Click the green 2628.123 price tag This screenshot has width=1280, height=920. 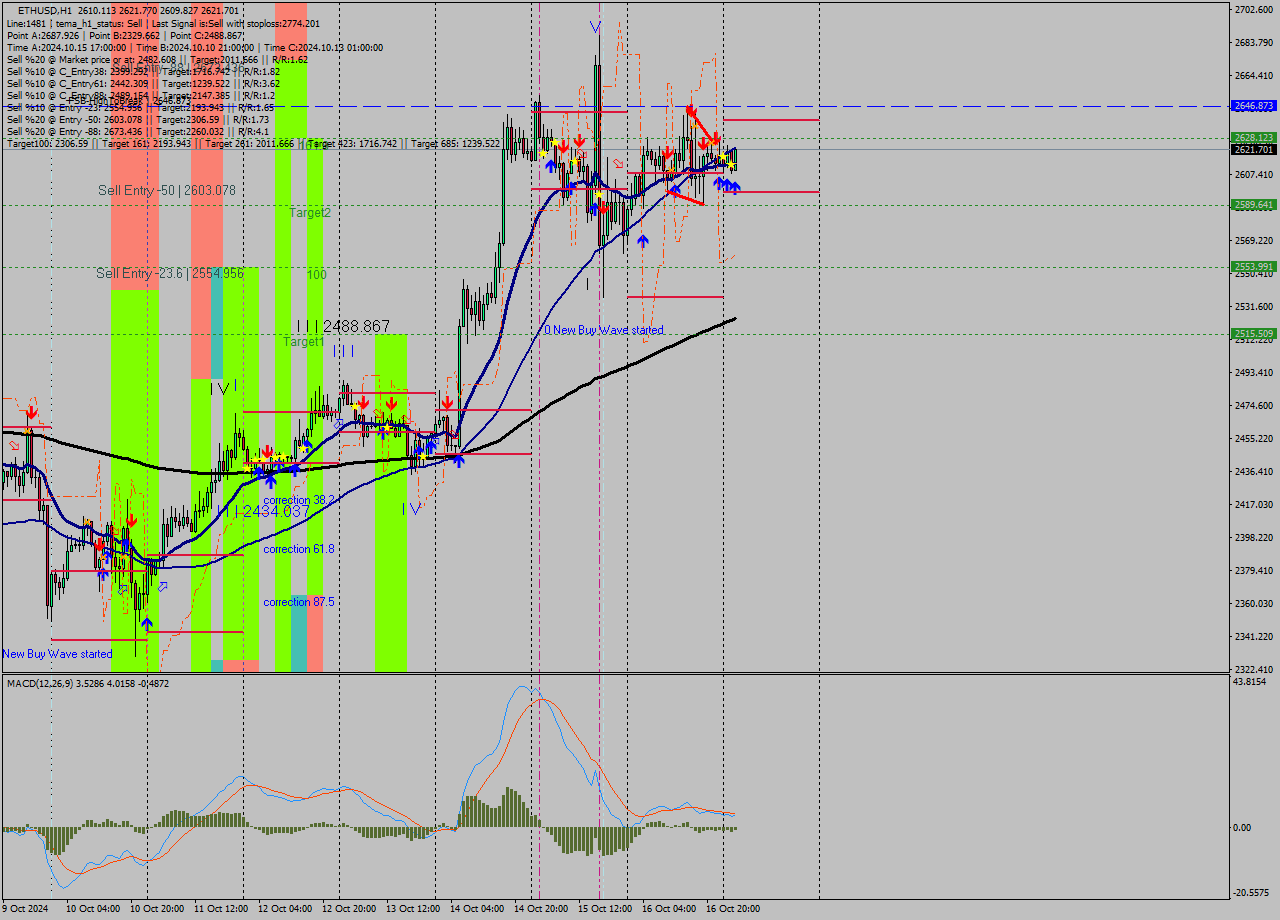point(1253,138)
